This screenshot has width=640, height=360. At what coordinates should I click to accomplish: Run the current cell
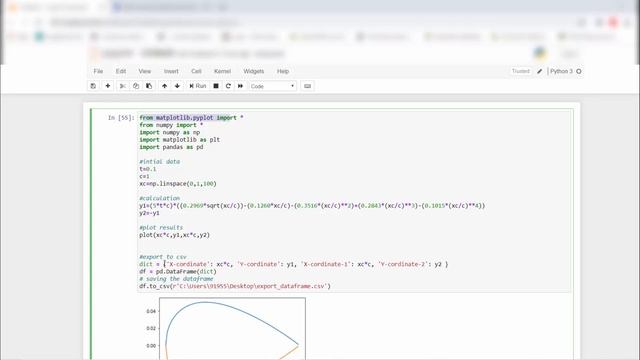198,86
